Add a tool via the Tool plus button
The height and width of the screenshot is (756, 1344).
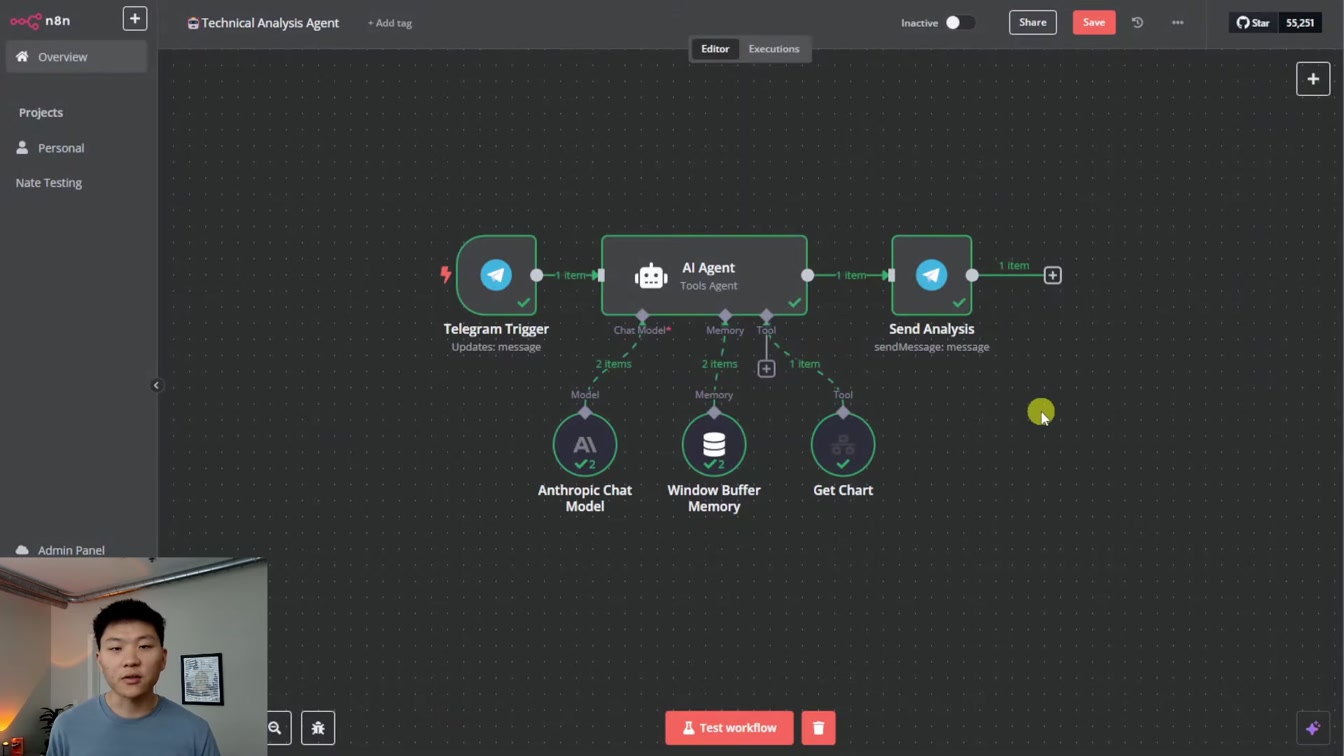point(766,369)
